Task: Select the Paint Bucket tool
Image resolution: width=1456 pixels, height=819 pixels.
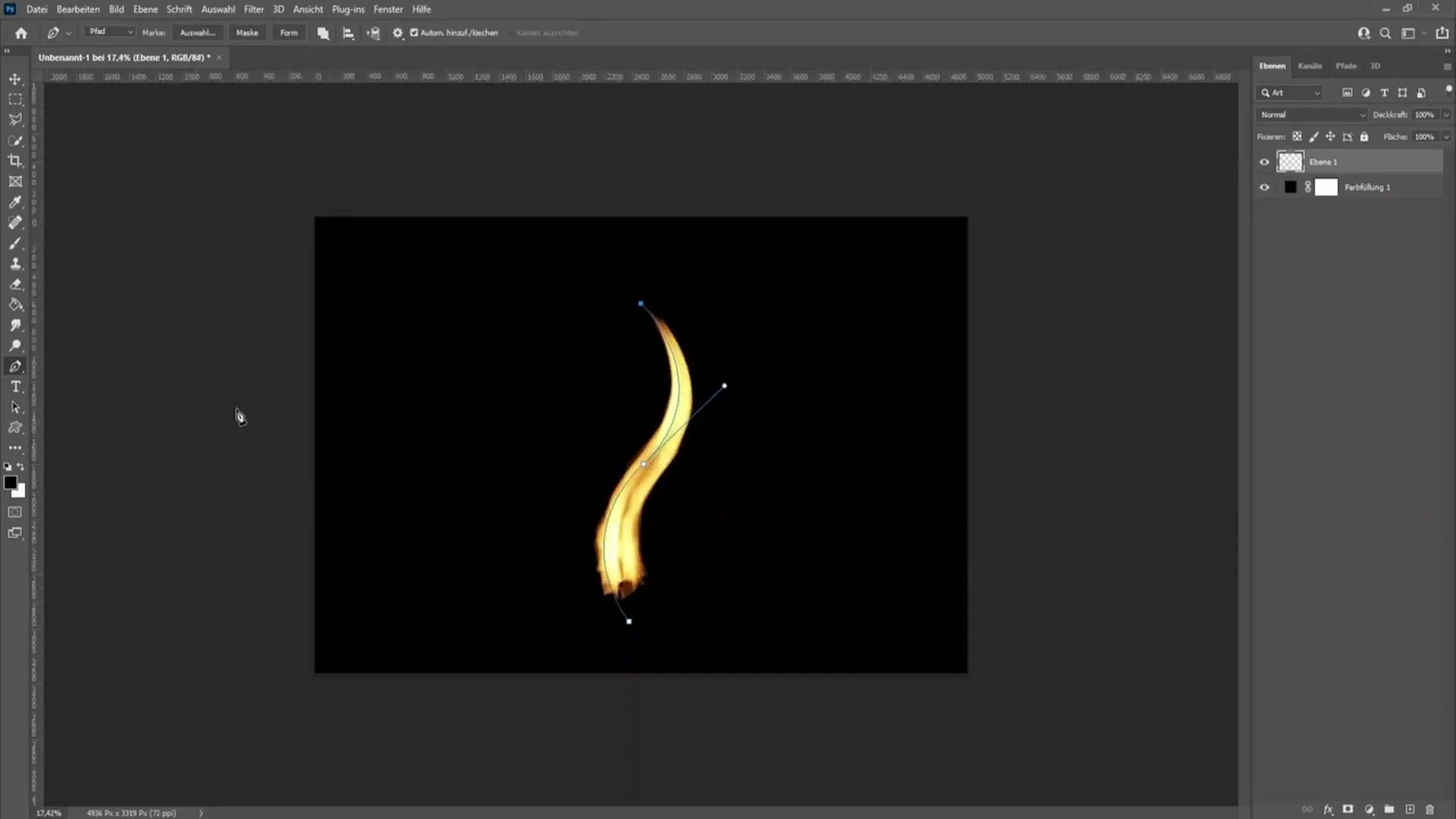Action: [15, 305]
